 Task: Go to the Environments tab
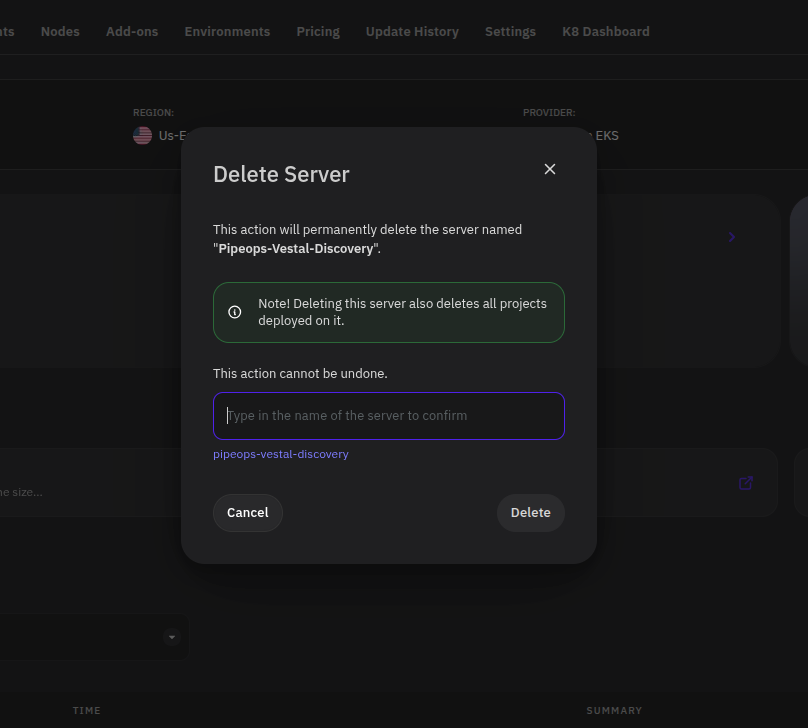[x=227, y=31]
